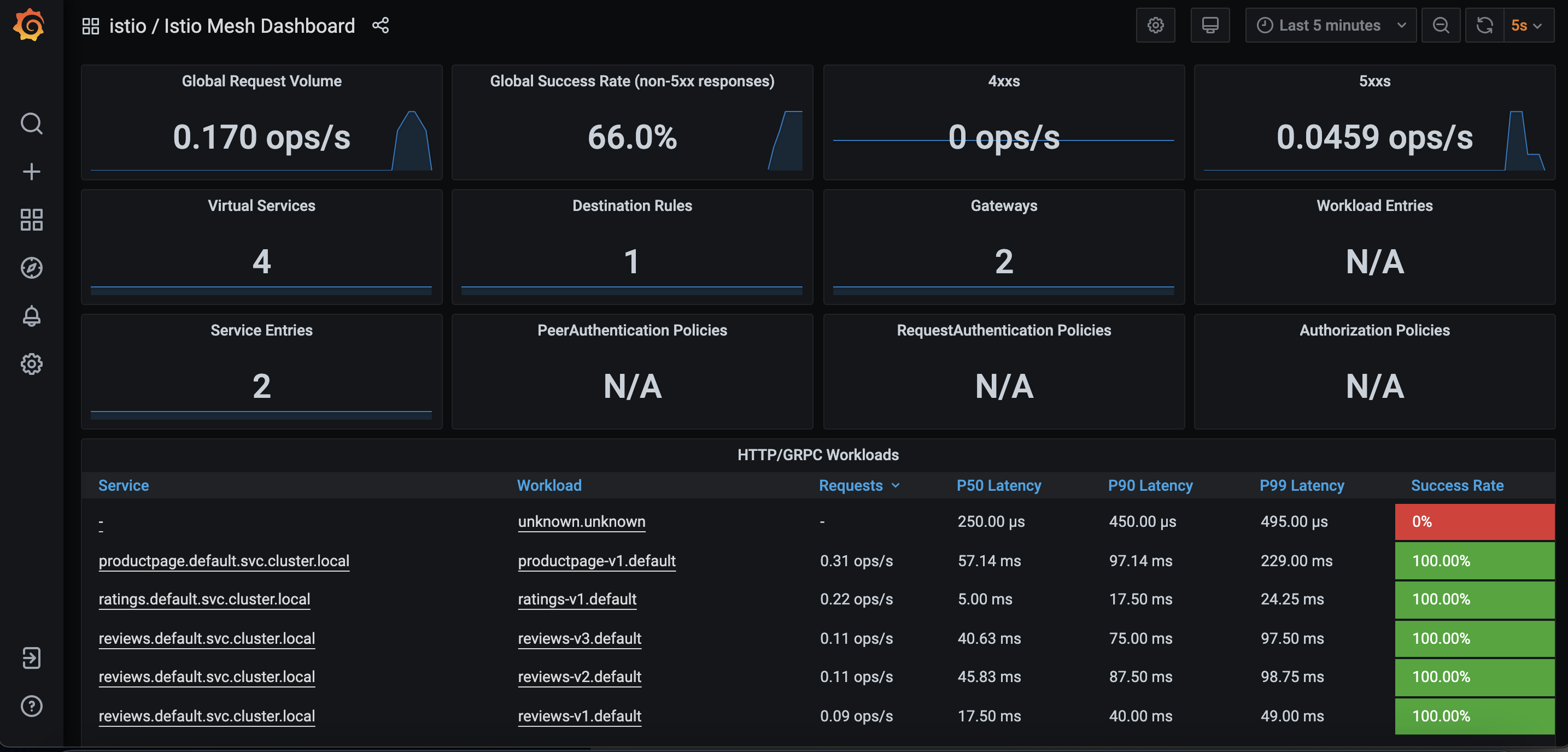This screenshot has width=1568, height=752.
Task: Click the Create plus icon in sidebar
Action: tap(31, 172)
